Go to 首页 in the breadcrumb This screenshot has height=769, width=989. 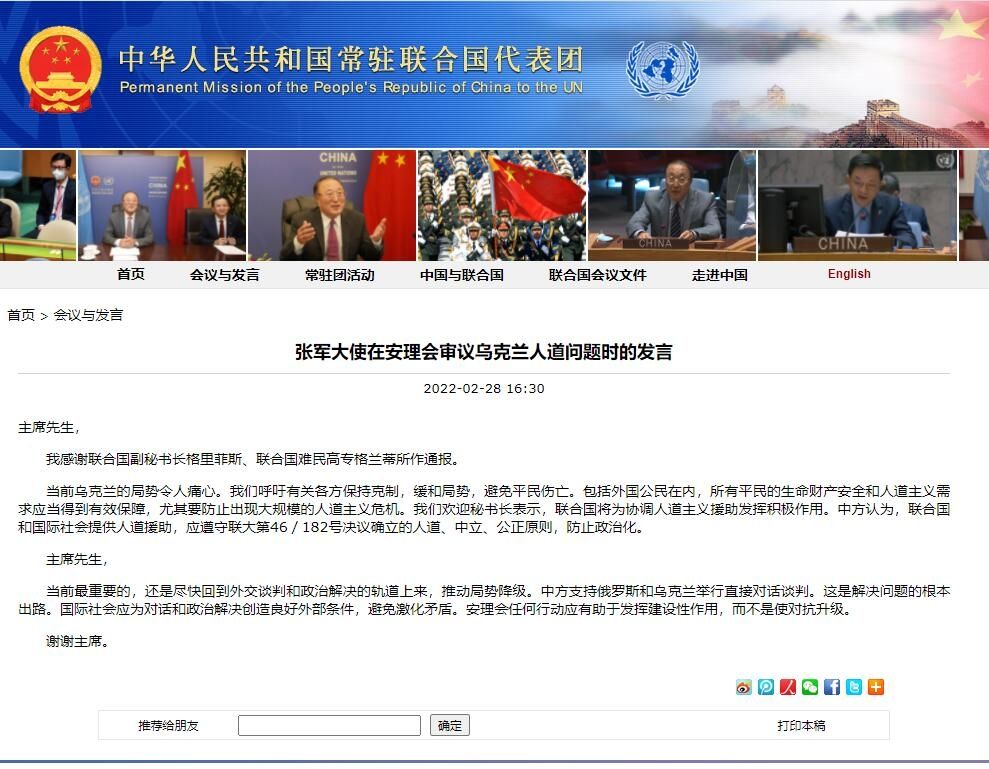[21, 315]
